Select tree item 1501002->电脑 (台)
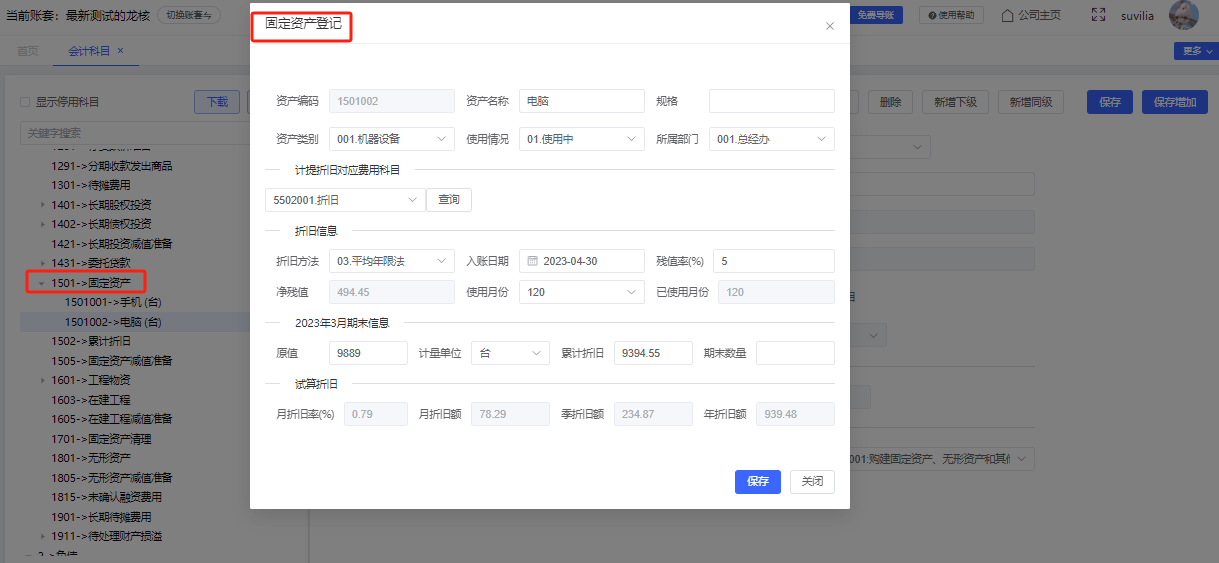Screen dimensions: 1219x563 pyautogui.click(x=113, y=322)
